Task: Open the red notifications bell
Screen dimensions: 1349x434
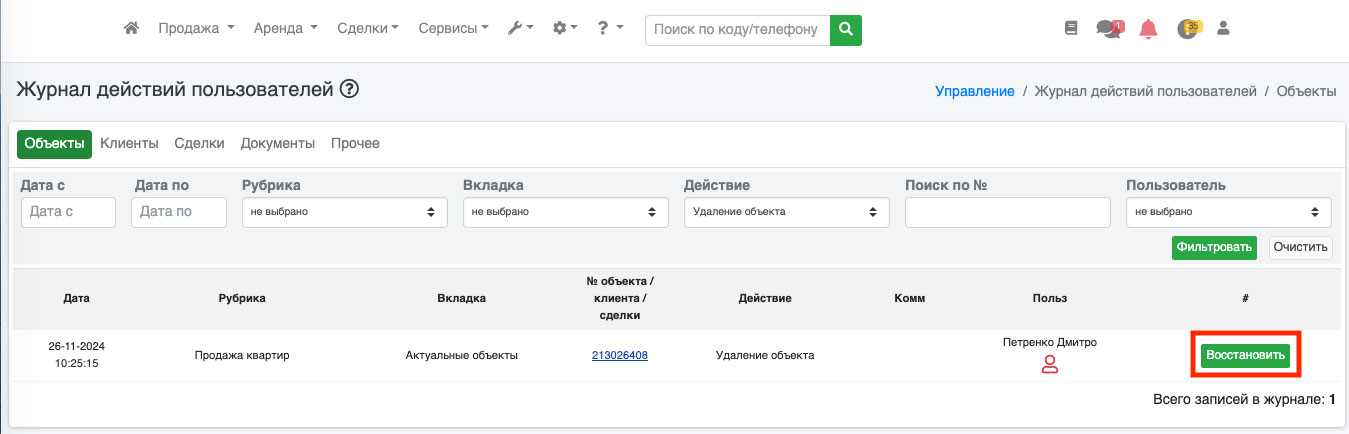Action: 1148,29
